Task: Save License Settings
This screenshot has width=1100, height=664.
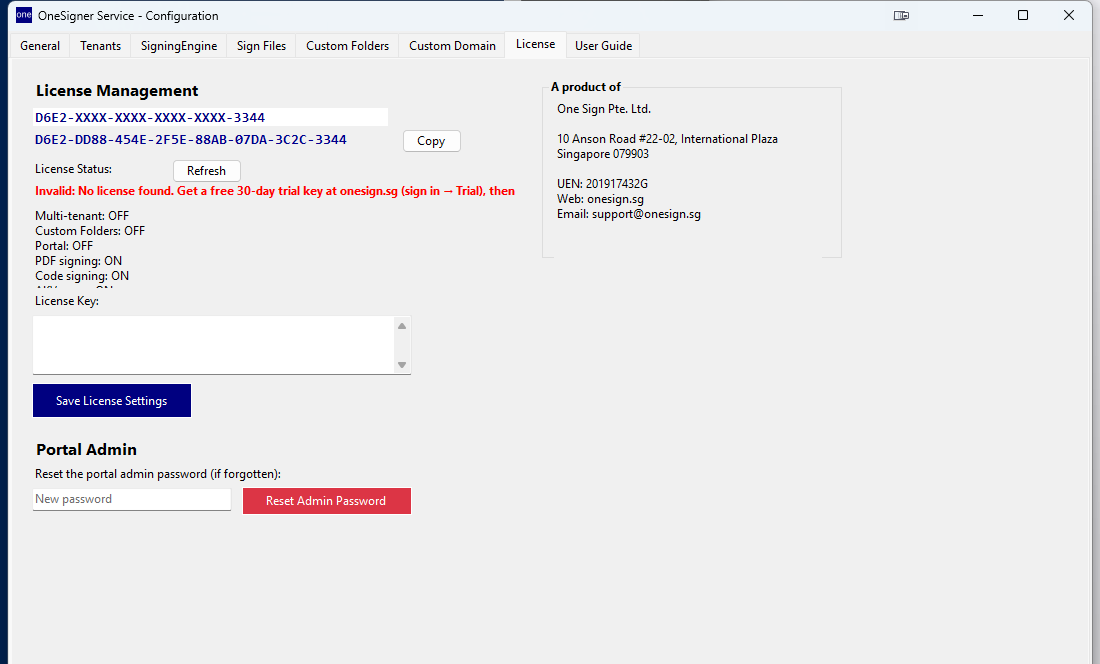Action: pyautogui.click(x=112, y=400)
